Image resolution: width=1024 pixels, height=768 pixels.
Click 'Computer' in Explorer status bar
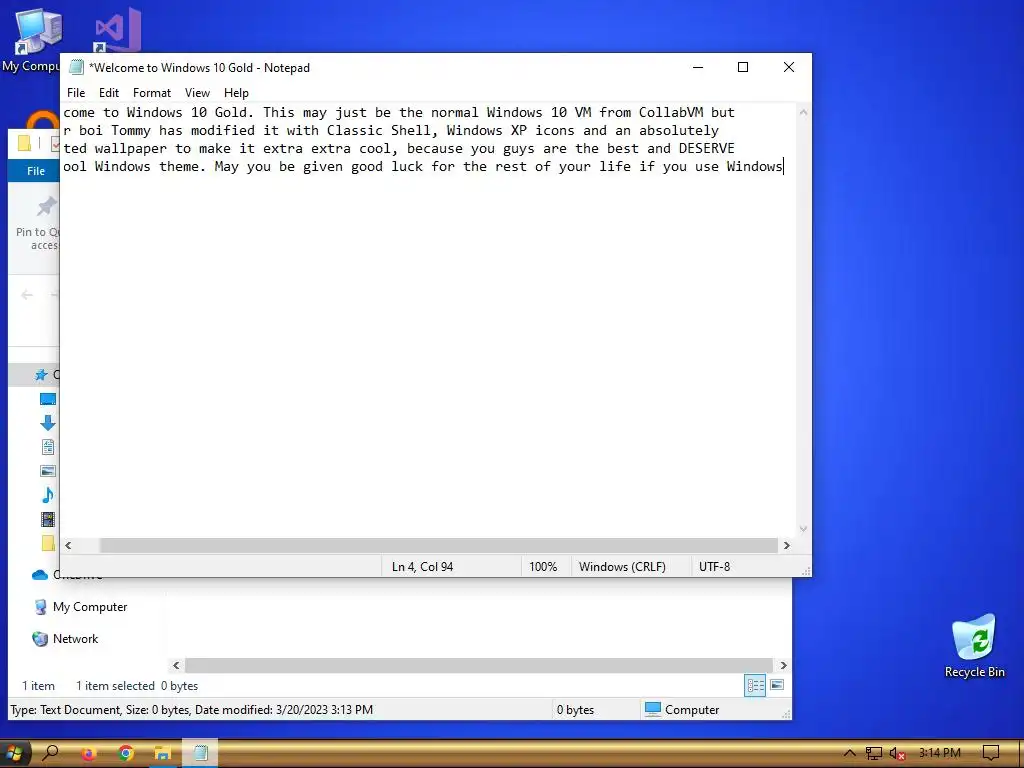coord(692,710)
